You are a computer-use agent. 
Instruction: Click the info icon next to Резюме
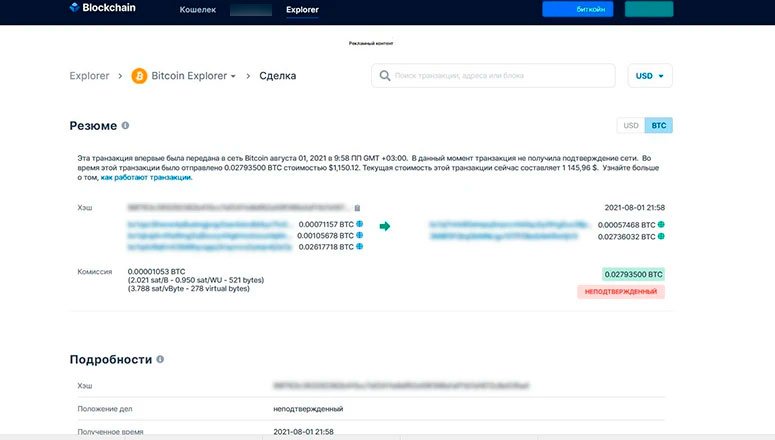126,126
